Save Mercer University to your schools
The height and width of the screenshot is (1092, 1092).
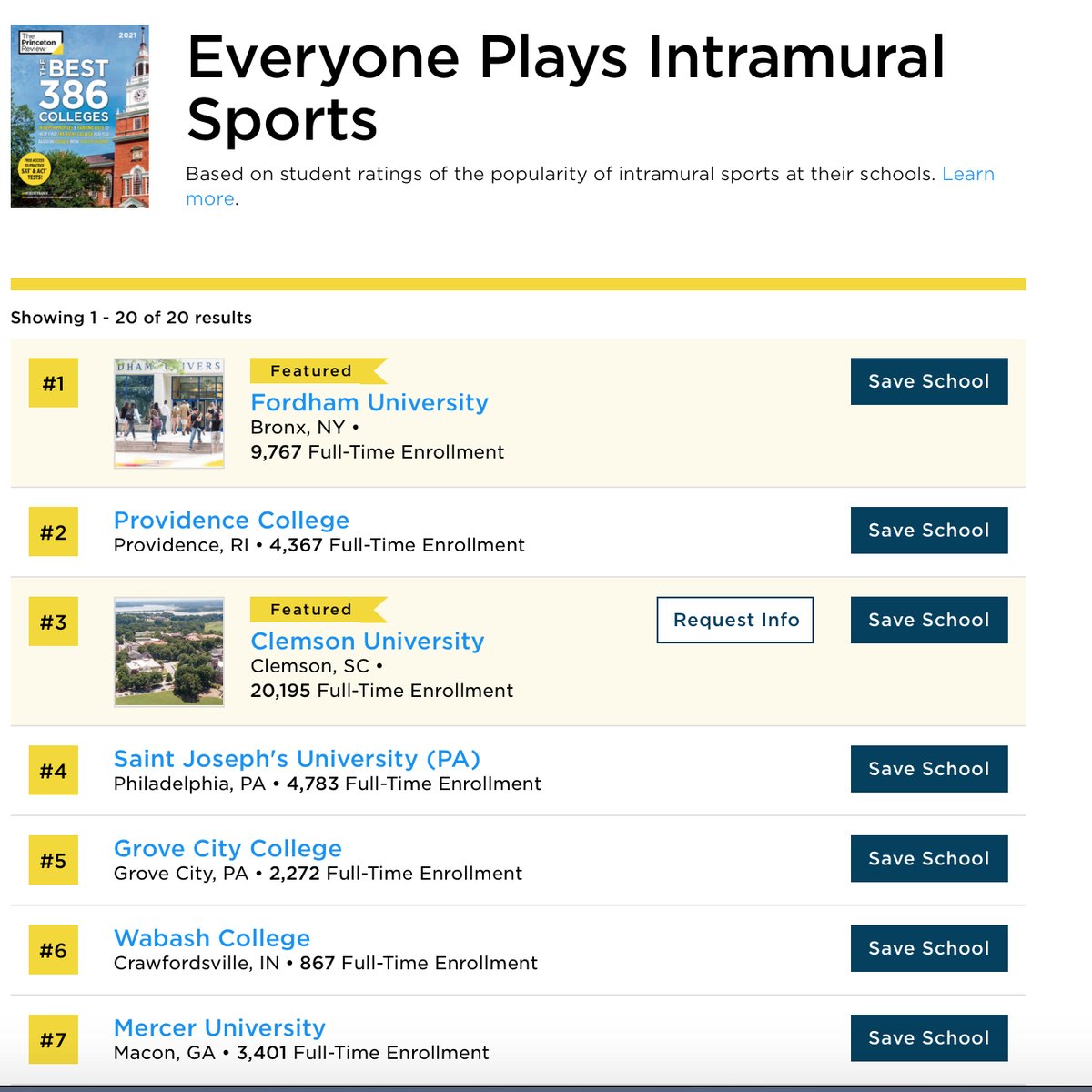(x=929, y=1037)
